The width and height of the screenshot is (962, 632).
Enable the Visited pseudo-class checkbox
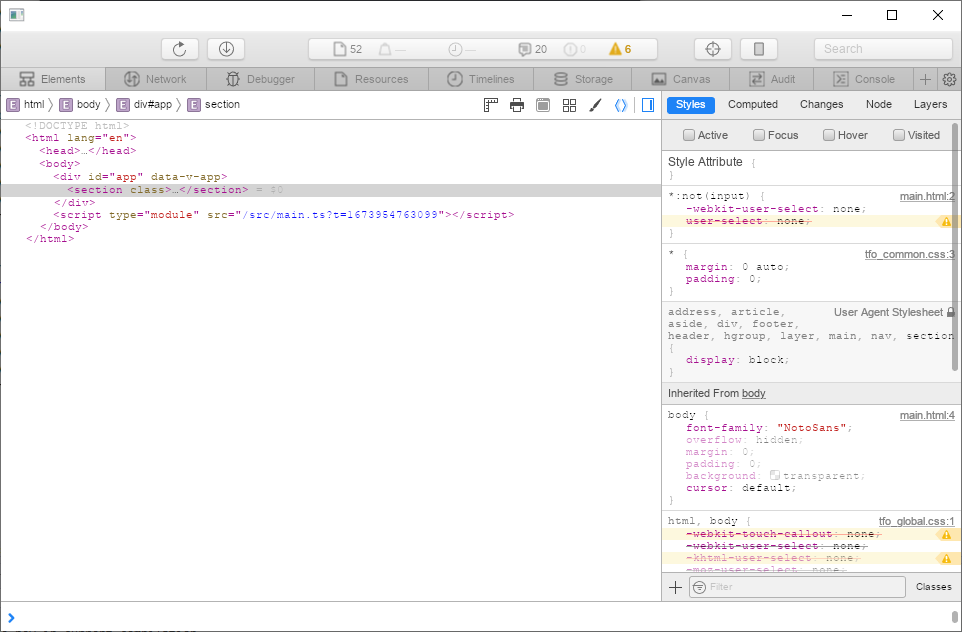(900, 135)
